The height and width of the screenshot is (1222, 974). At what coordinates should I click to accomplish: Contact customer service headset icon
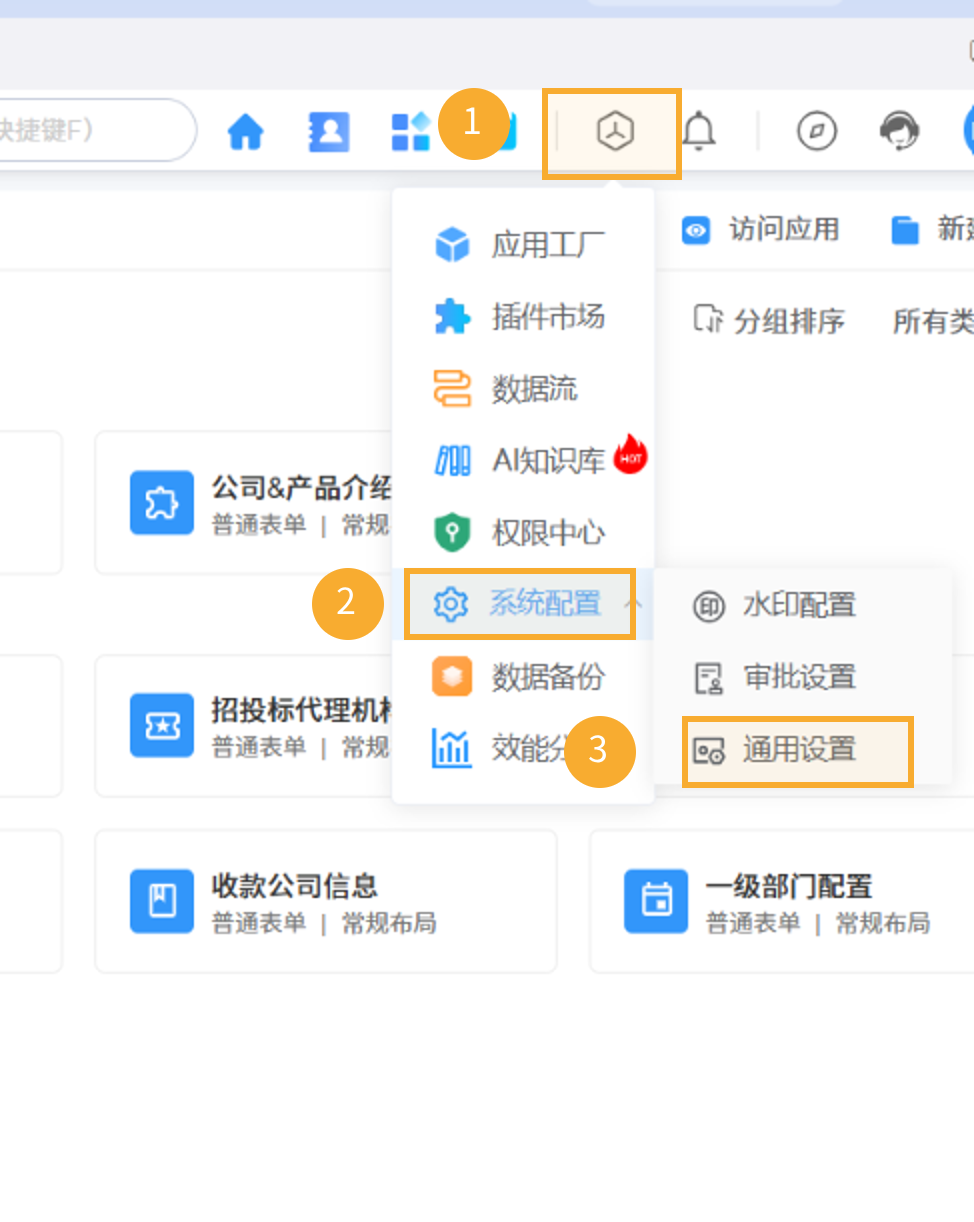coord(899,131)
